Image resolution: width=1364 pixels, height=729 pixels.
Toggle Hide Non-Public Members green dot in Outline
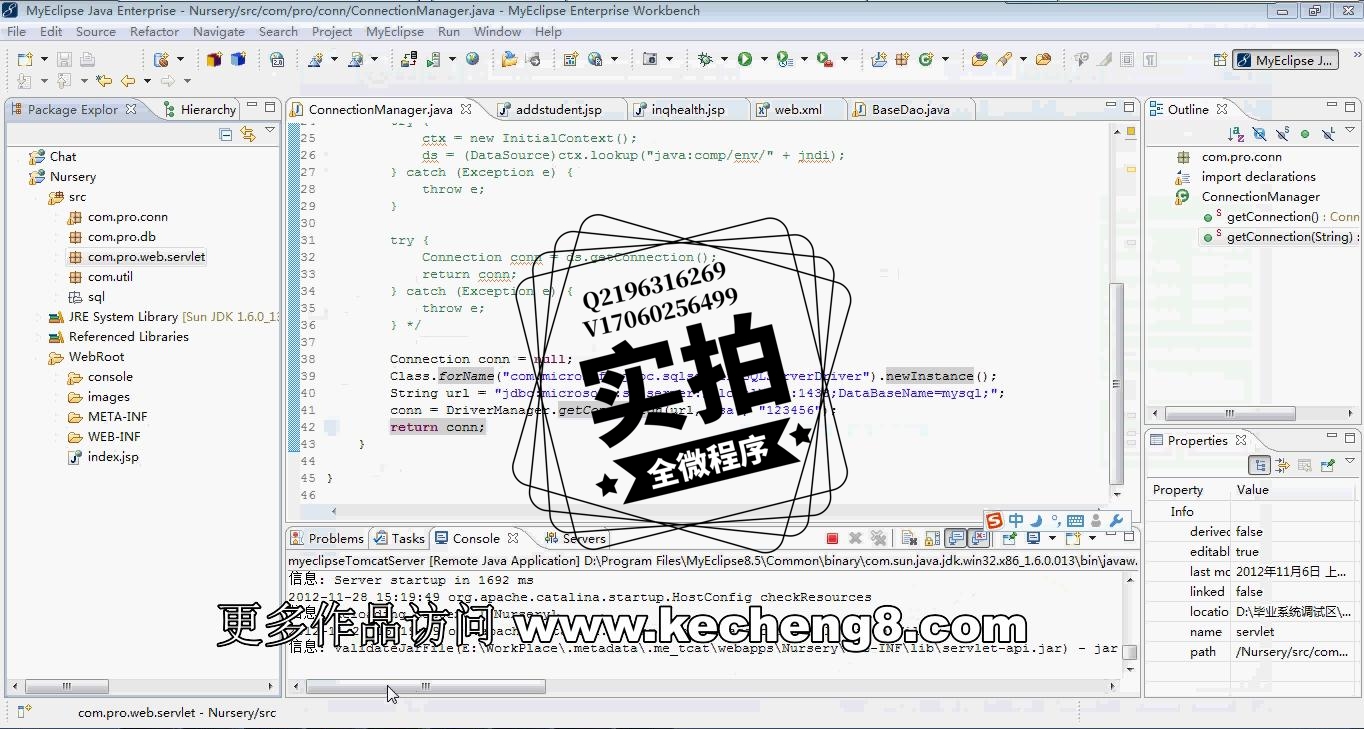1305,134
